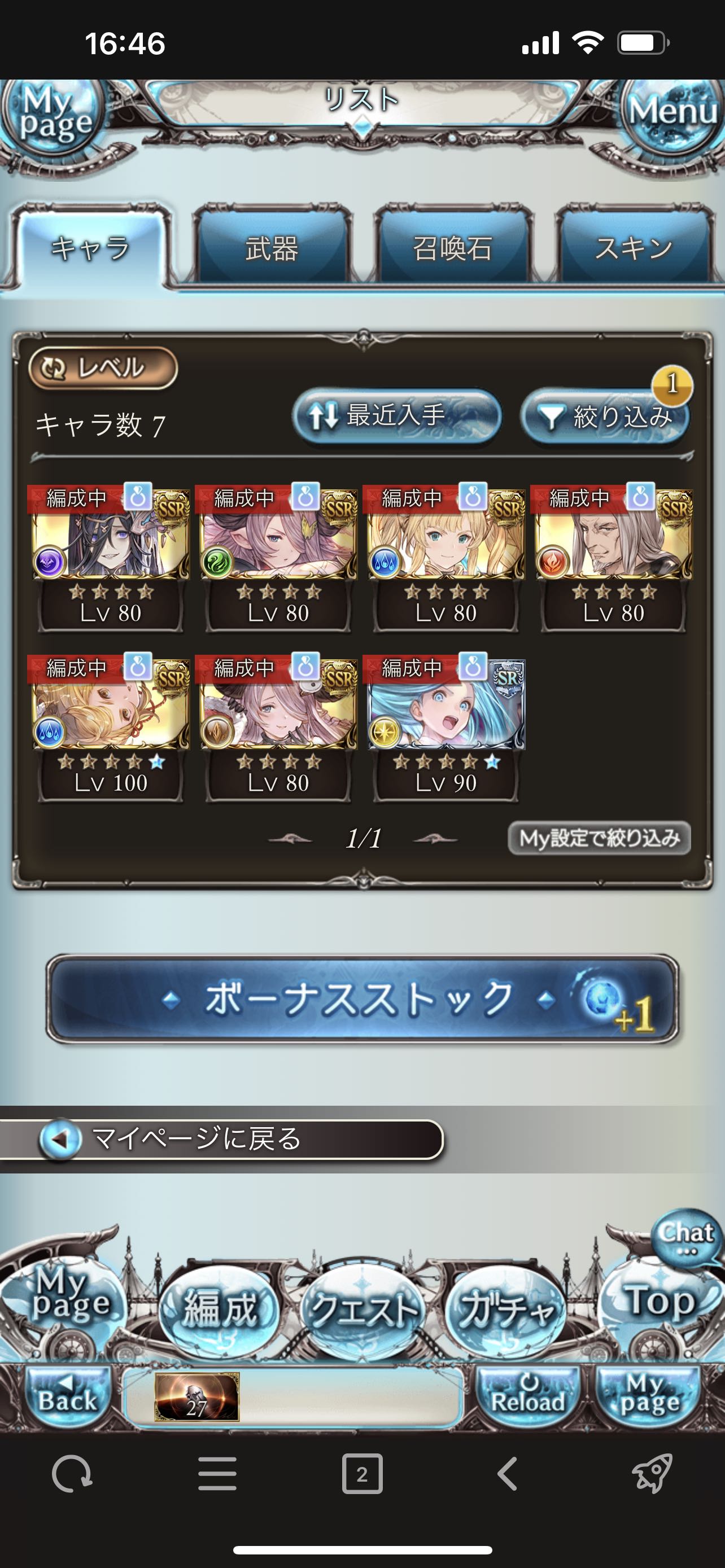This screenshot has width=725, height=1568.
Task: Tap the browser hamburger menu icon
Action: pyautogui.click(x=217, y=1474)
